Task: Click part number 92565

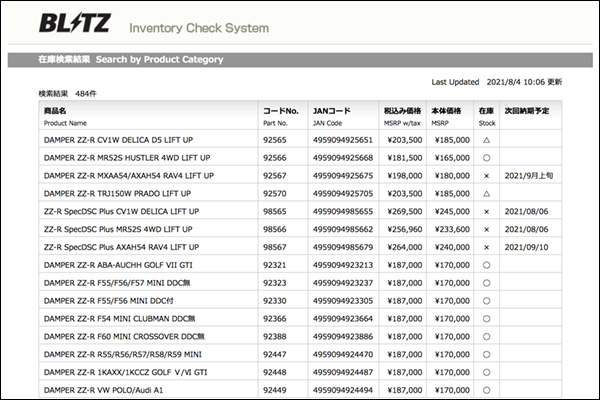Action: (x=275, y=140)
